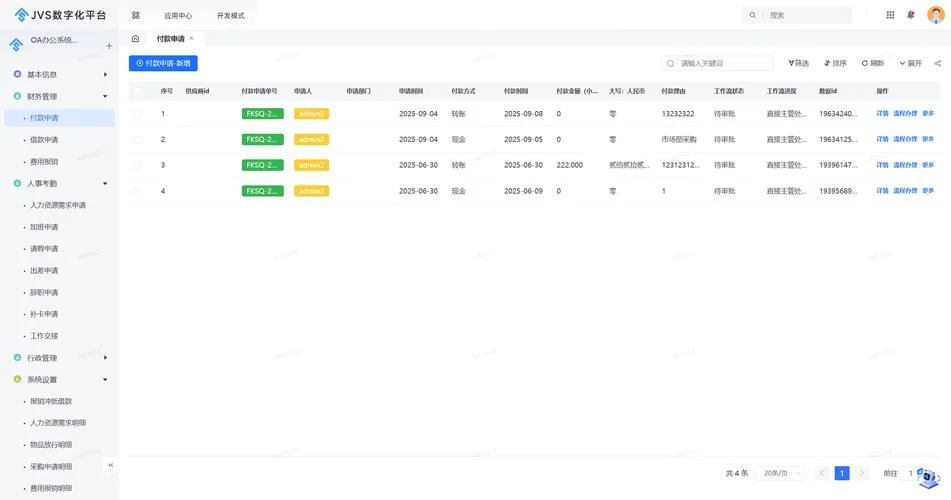Click the admin2 tag in row 2
Image resolution: width=951 pixels, height=500 pixels.
[x=311, y=140]
